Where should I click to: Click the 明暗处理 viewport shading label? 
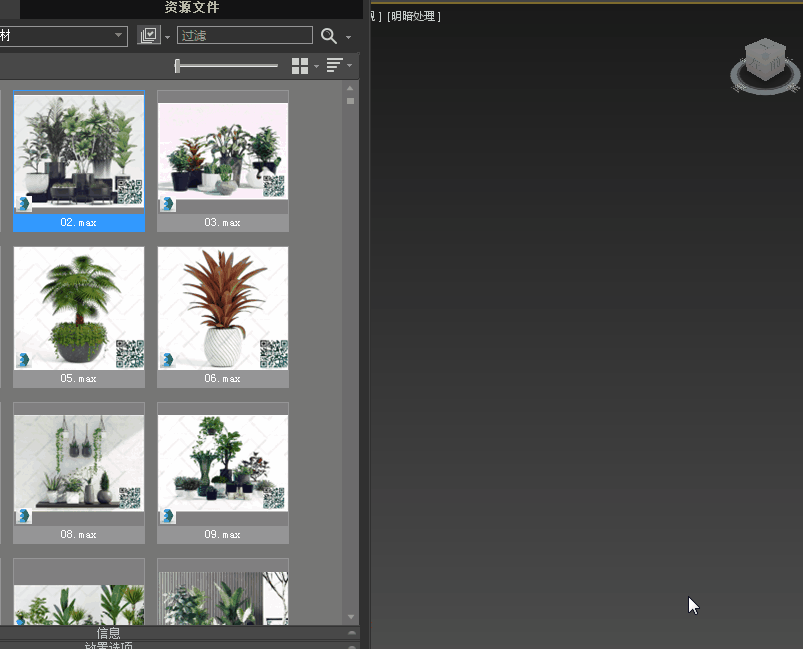[x=414, y=17]
